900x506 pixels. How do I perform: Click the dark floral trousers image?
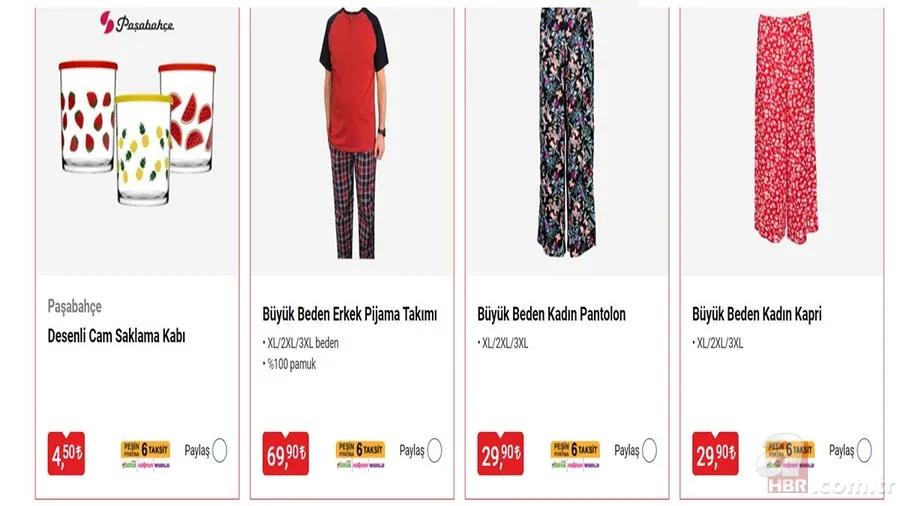tap(567, 132)
